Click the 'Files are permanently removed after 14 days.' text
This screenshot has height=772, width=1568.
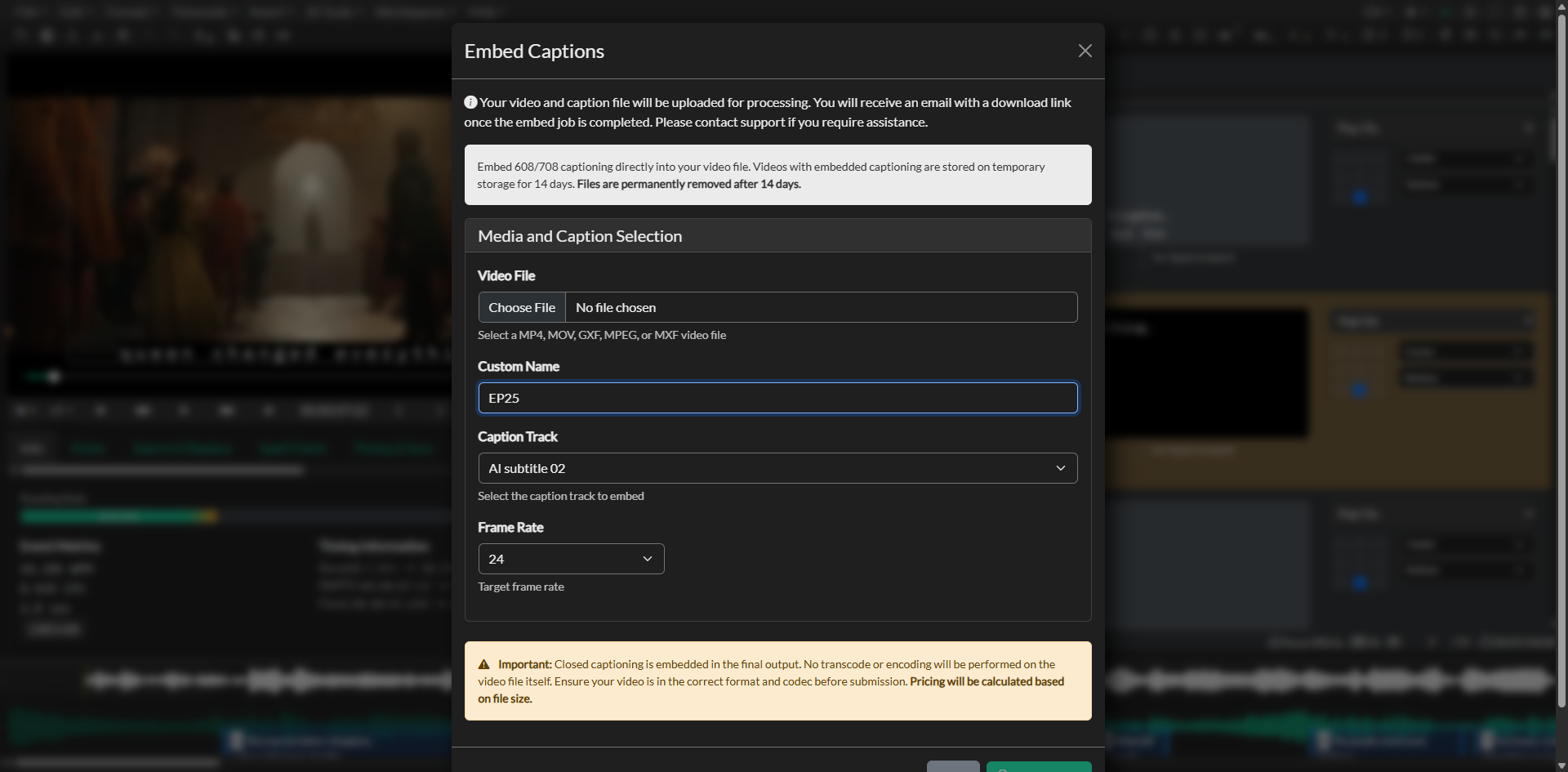pyautogui.click(x=689, y=184)
